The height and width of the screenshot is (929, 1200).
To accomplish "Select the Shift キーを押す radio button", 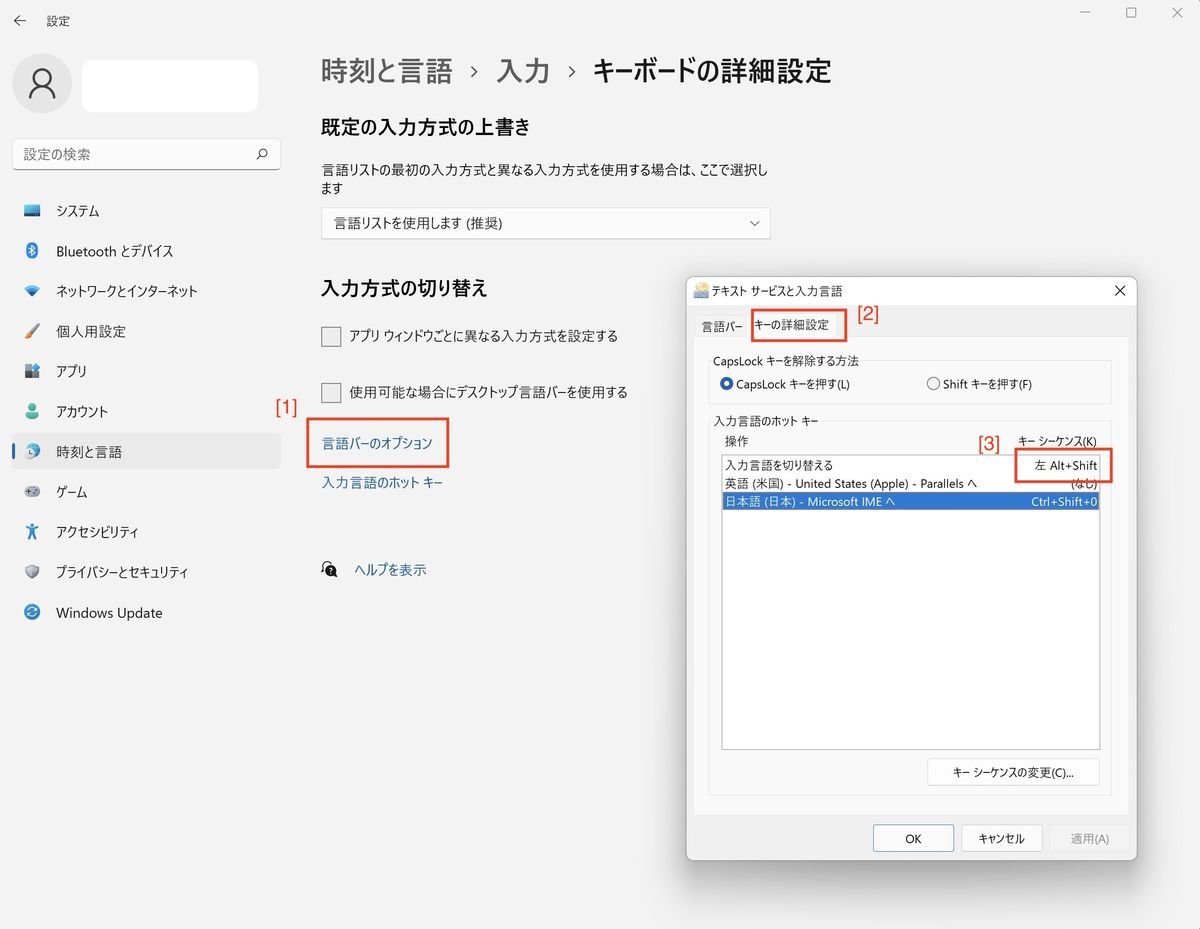I will tap(932, 383).
